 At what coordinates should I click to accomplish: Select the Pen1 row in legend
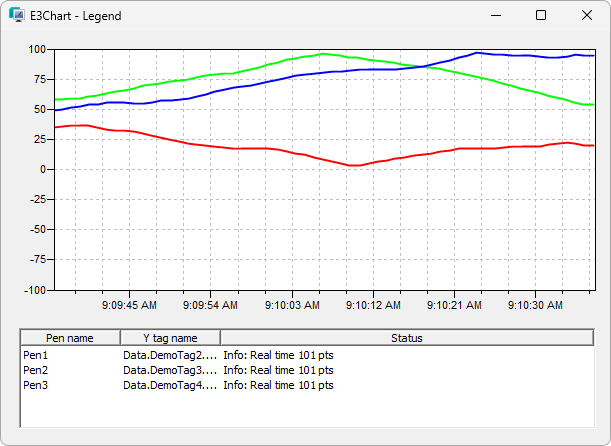[x=307, y=355]
